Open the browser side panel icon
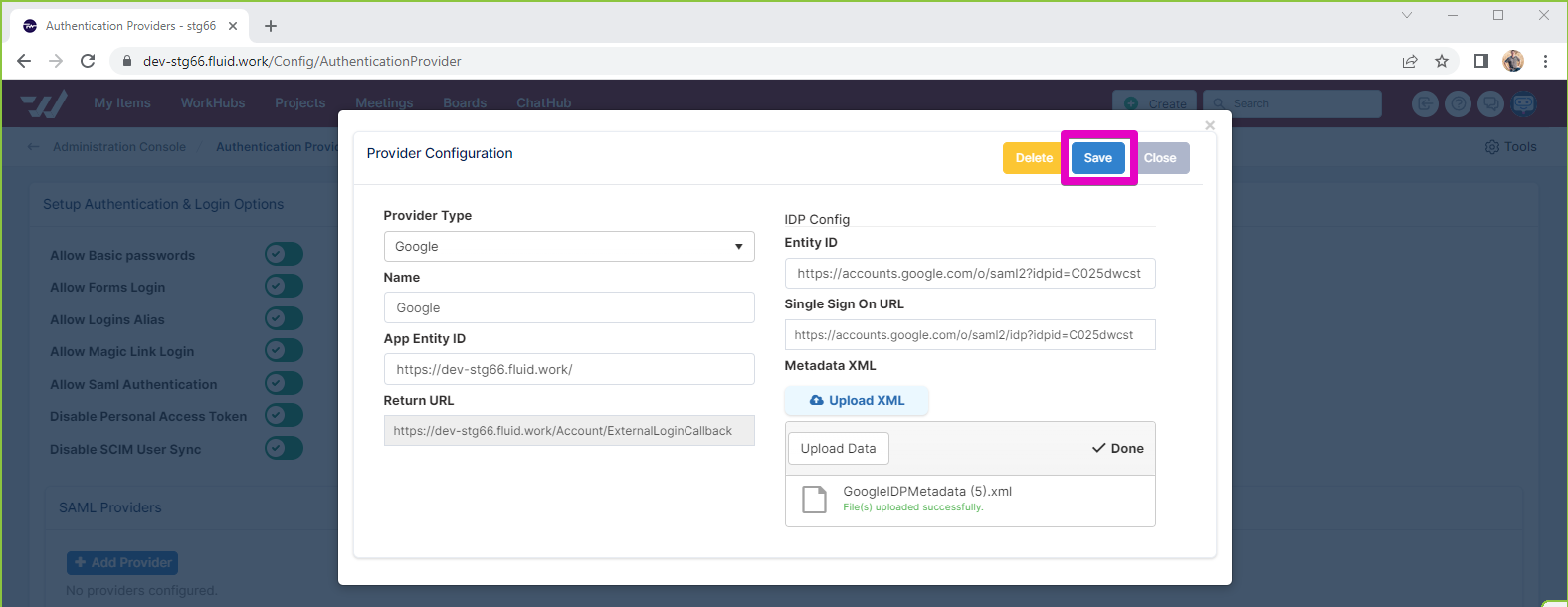The image size is (1568, 607). 1480,61
